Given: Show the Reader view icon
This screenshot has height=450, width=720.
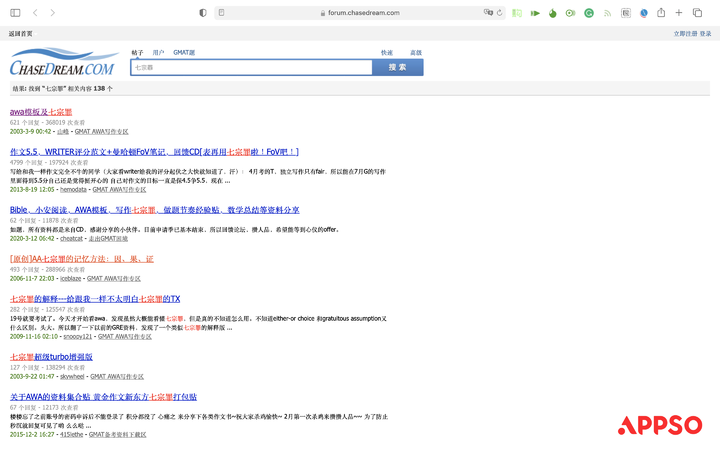Looking at the screenshot, I should pyautogui.click(x=221, y=13).
